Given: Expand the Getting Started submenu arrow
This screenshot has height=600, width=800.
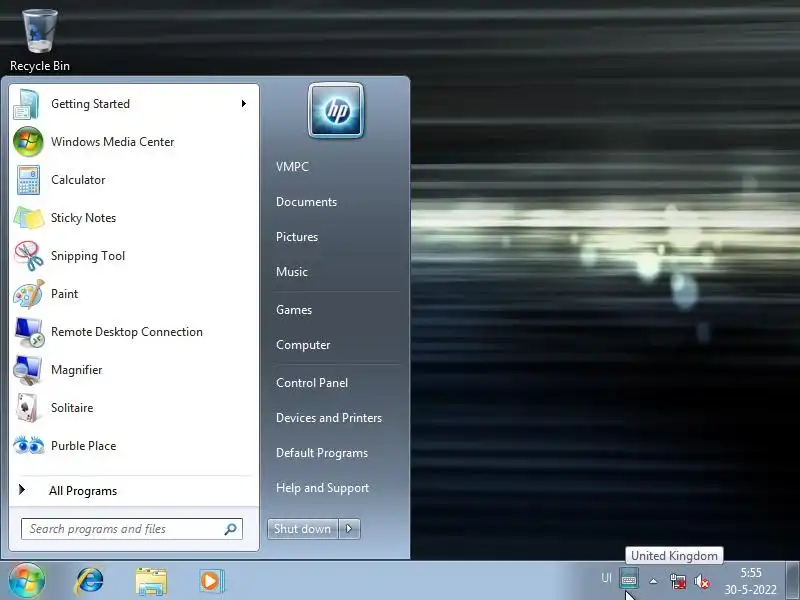Looking at the screenshot, I should 244,104.
